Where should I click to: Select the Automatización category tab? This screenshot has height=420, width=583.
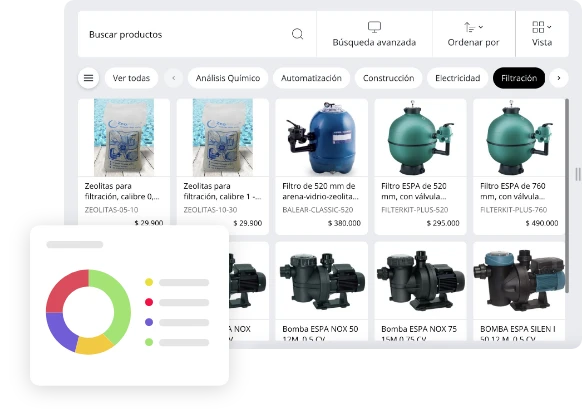(x=311, y=78)
